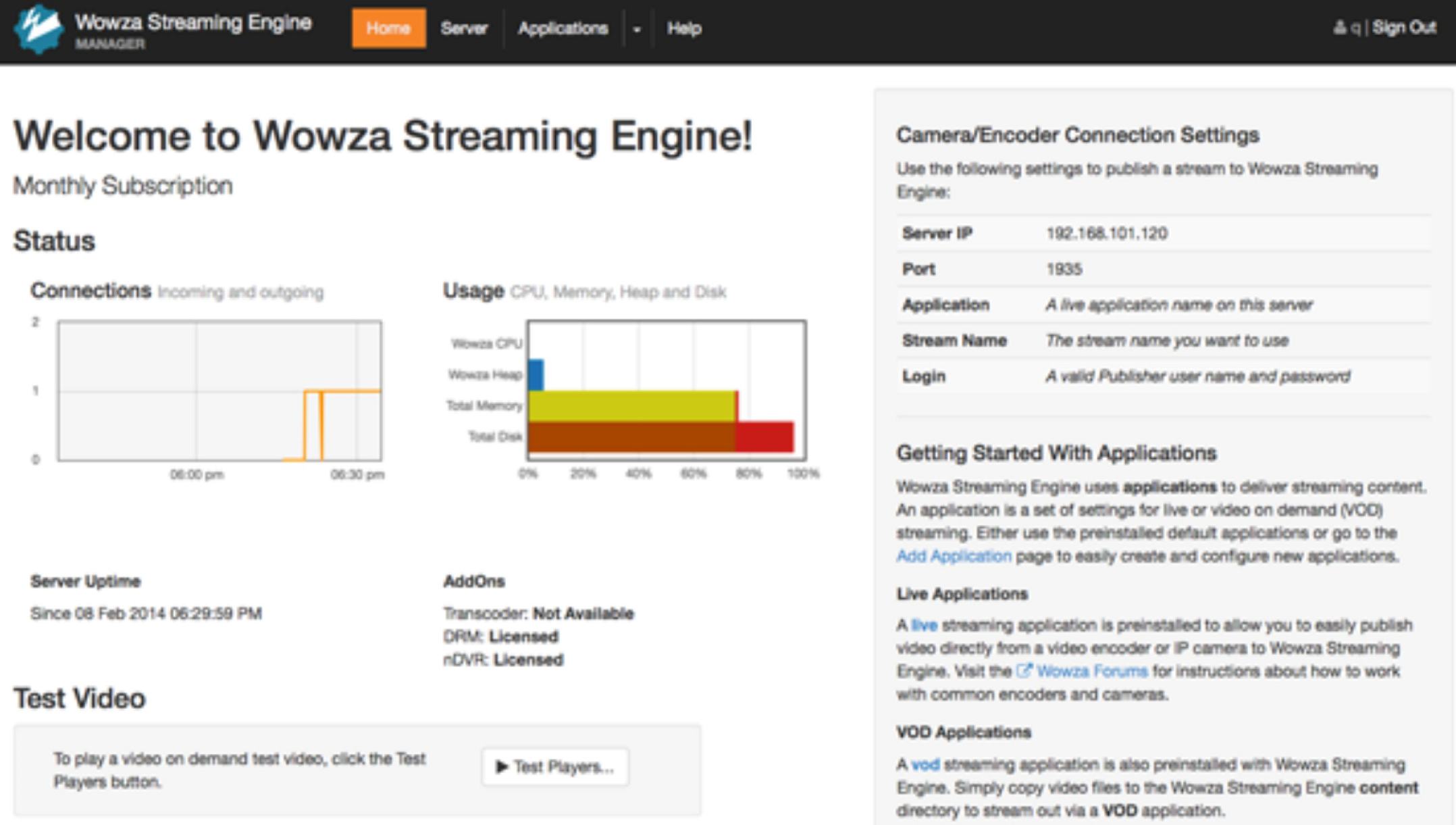The width and height of the screenshot is (1456, 825).
Task: Click the Camera/Encoder Connection Settings heading
Action: point(1078,135)
